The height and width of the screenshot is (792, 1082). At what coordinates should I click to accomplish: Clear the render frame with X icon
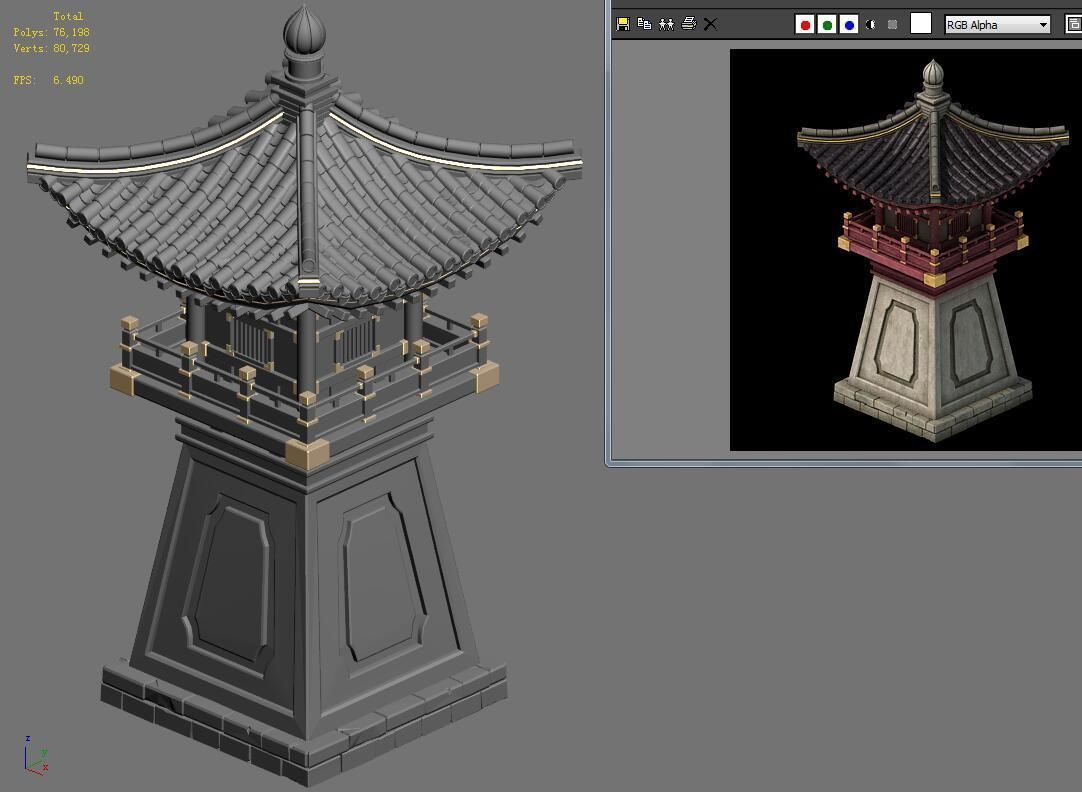point(711,24)
